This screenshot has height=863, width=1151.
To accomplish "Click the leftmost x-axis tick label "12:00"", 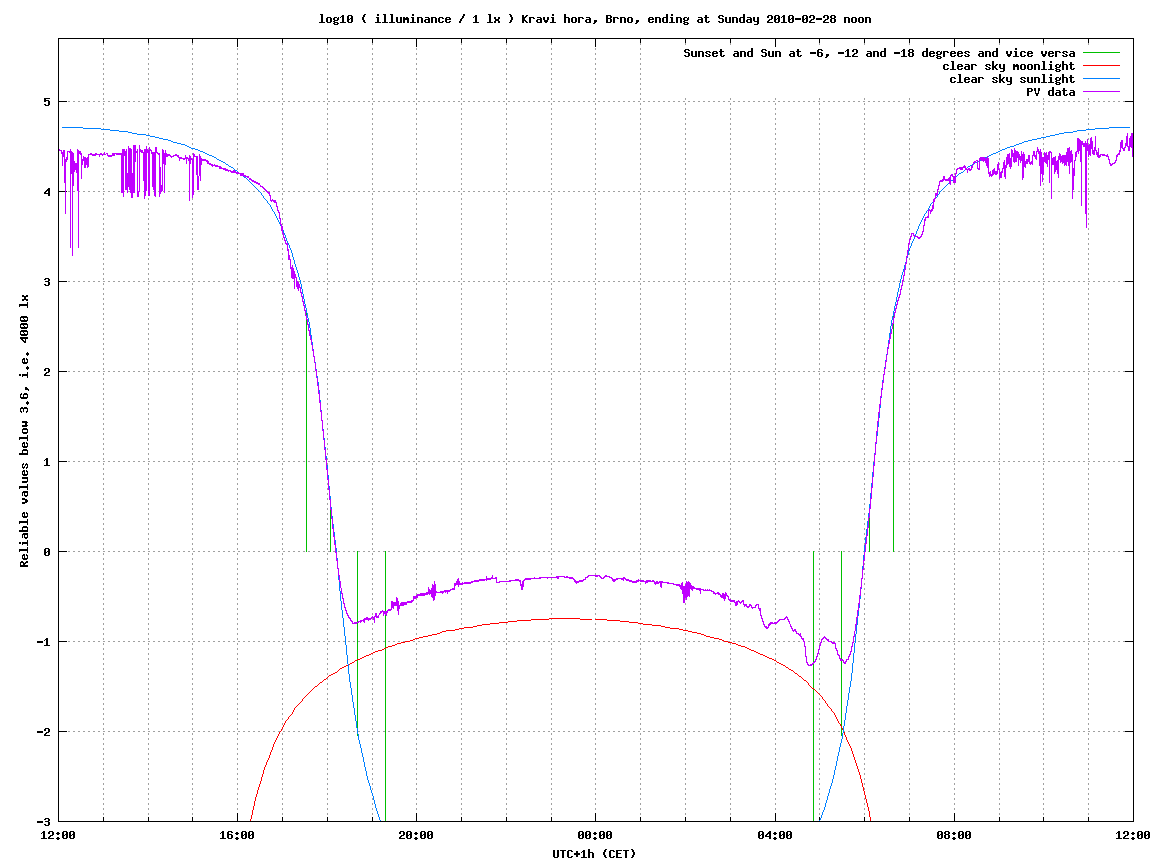I will tap(58, 835).
